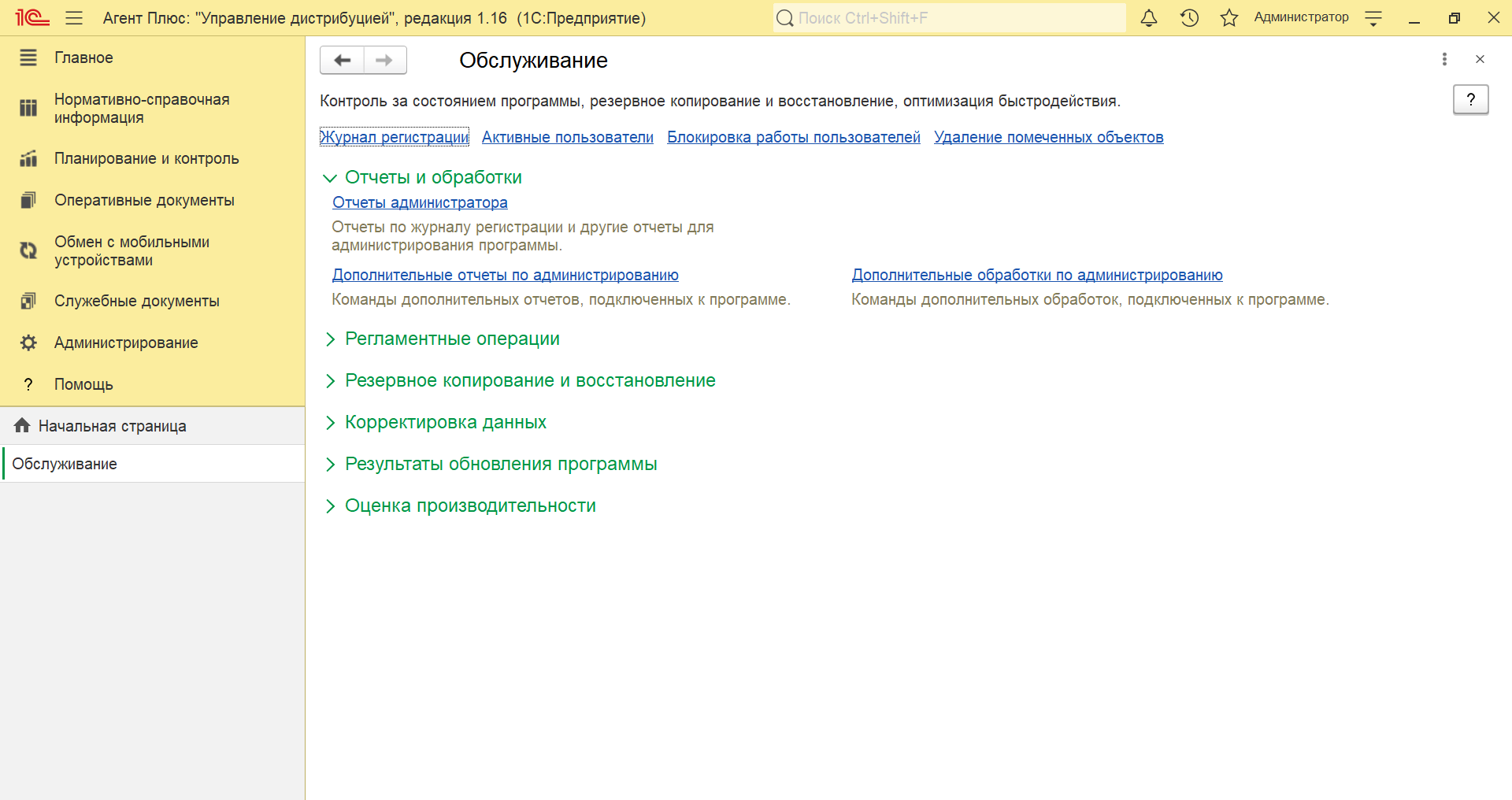Open Блокировка работы пользователей link

[x=794, y=137]
